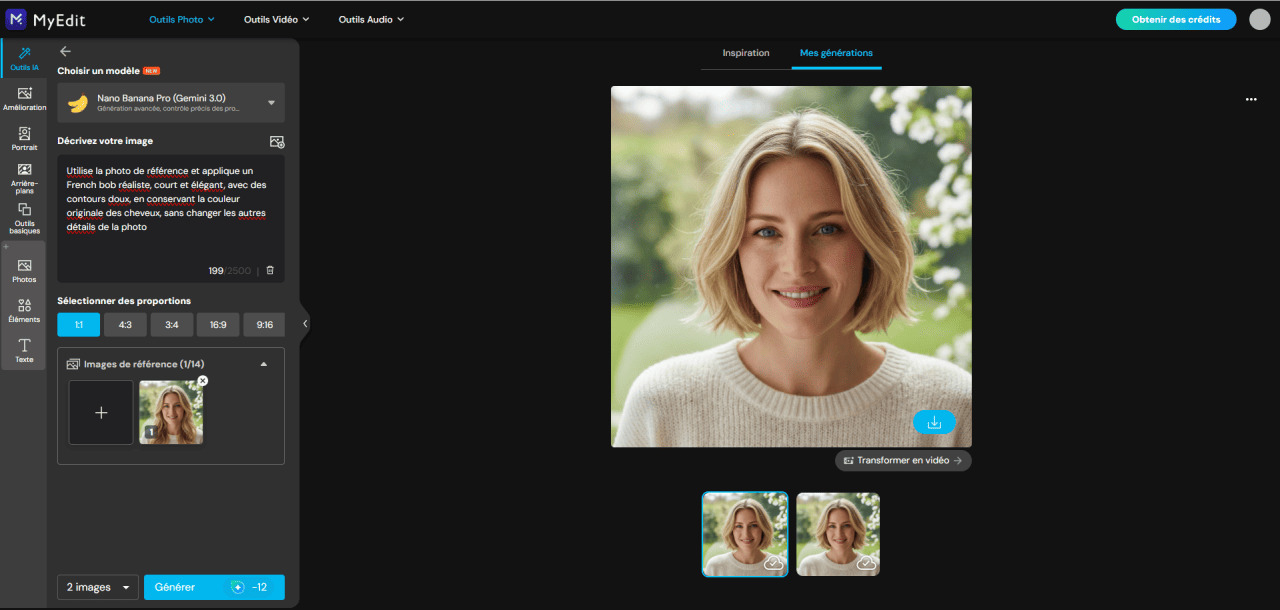Screen dimensions: 1280x610
Task: Collapse the Images de référence section
Action: [264, 364]
